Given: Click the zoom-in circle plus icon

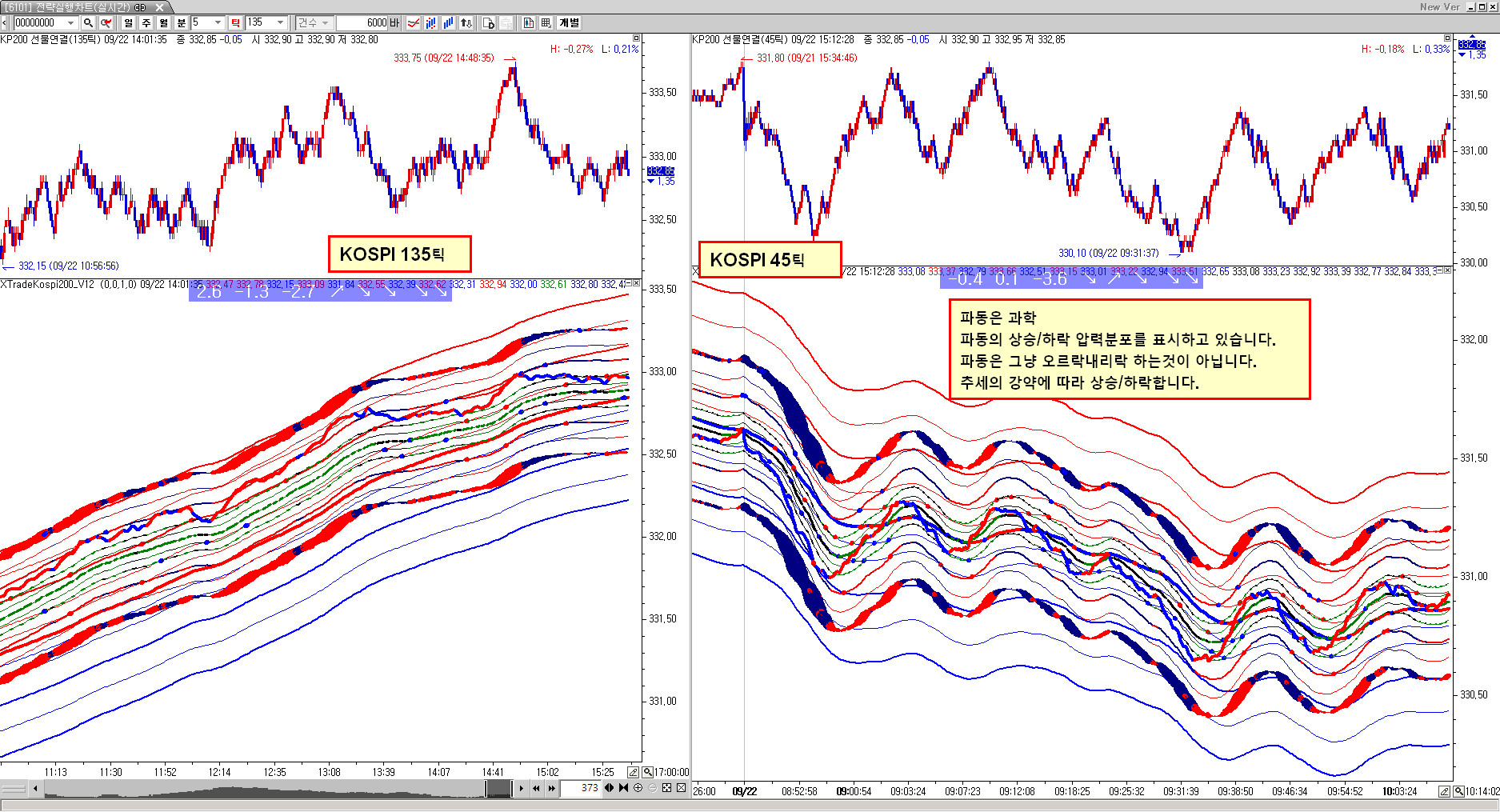Looking at the screenshot, I should pyautogui.click(x=638, y=788).
